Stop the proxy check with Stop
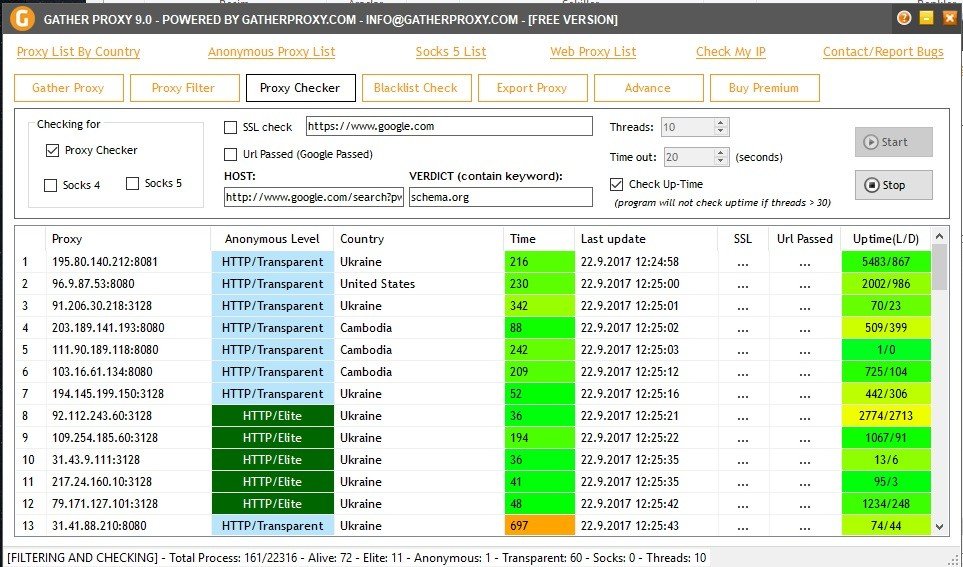 click(894, 185)
